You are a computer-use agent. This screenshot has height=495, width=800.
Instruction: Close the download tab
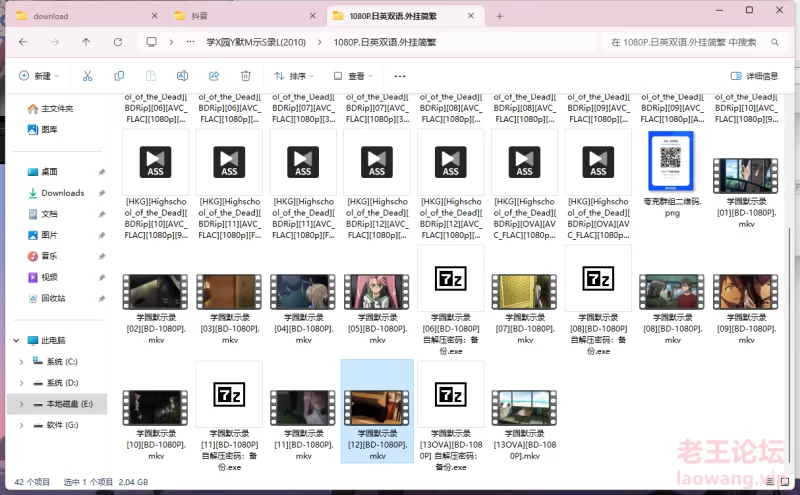tap(155, 16)
